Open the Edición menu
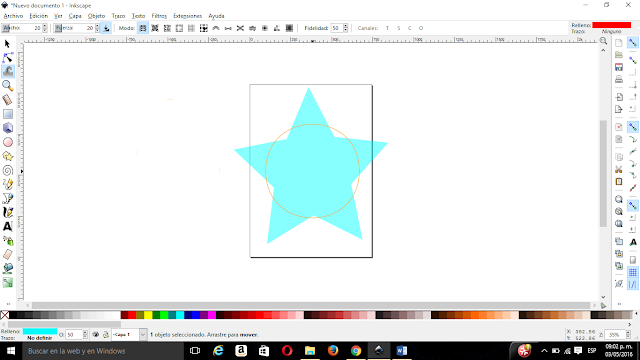The height and width of the screenshot is (360, 640). click(38, 16)
